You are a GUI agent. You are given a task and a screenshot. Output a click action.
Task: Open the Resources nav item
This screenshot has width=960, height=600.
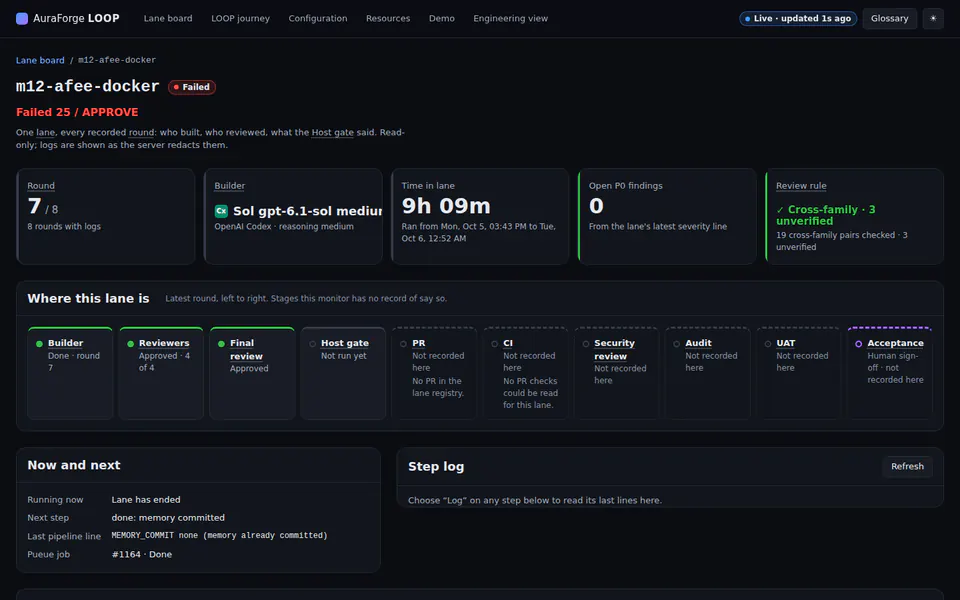[x=388, y=18]
